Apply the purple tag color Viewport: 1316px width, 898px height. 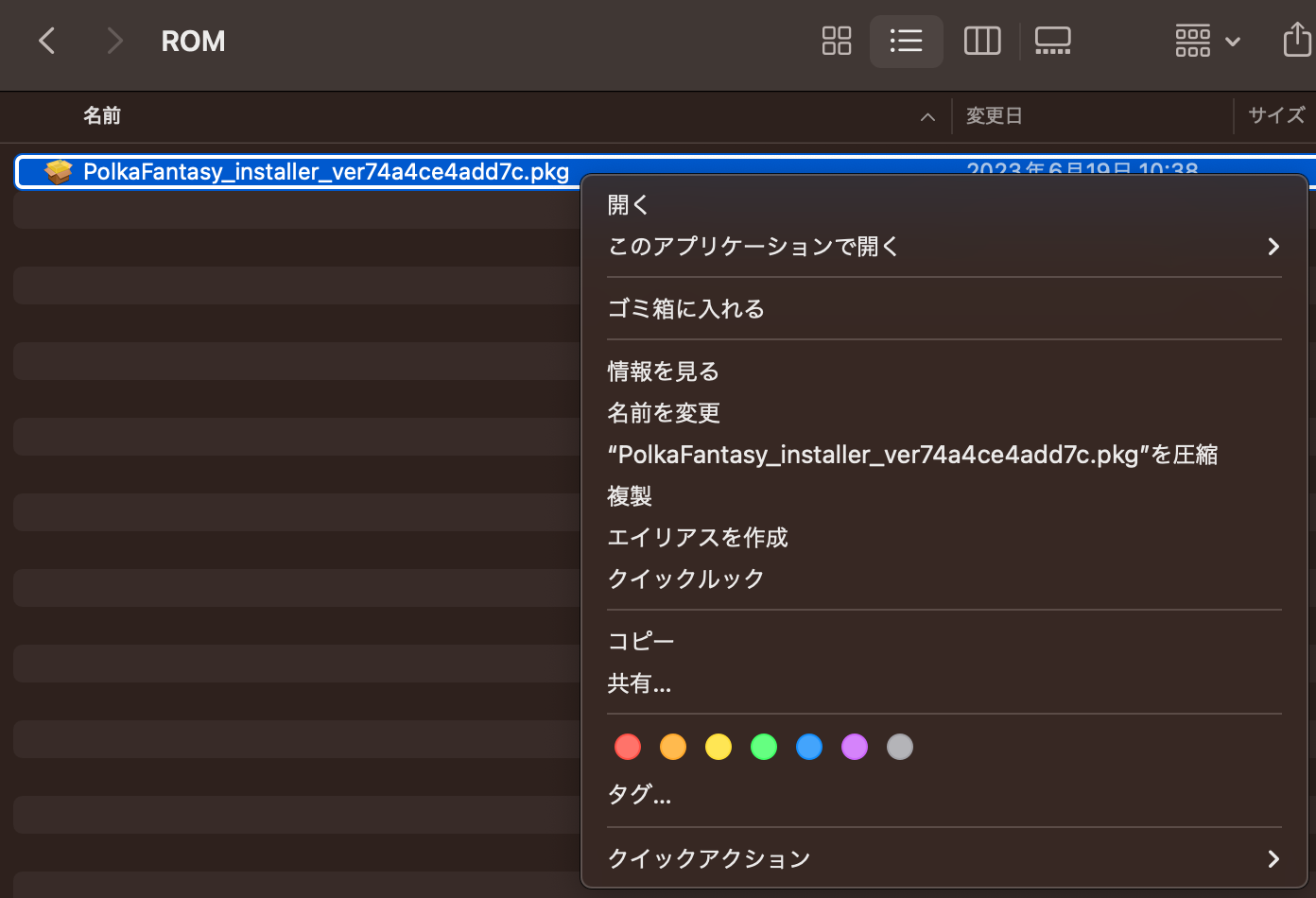click(855, 747)
